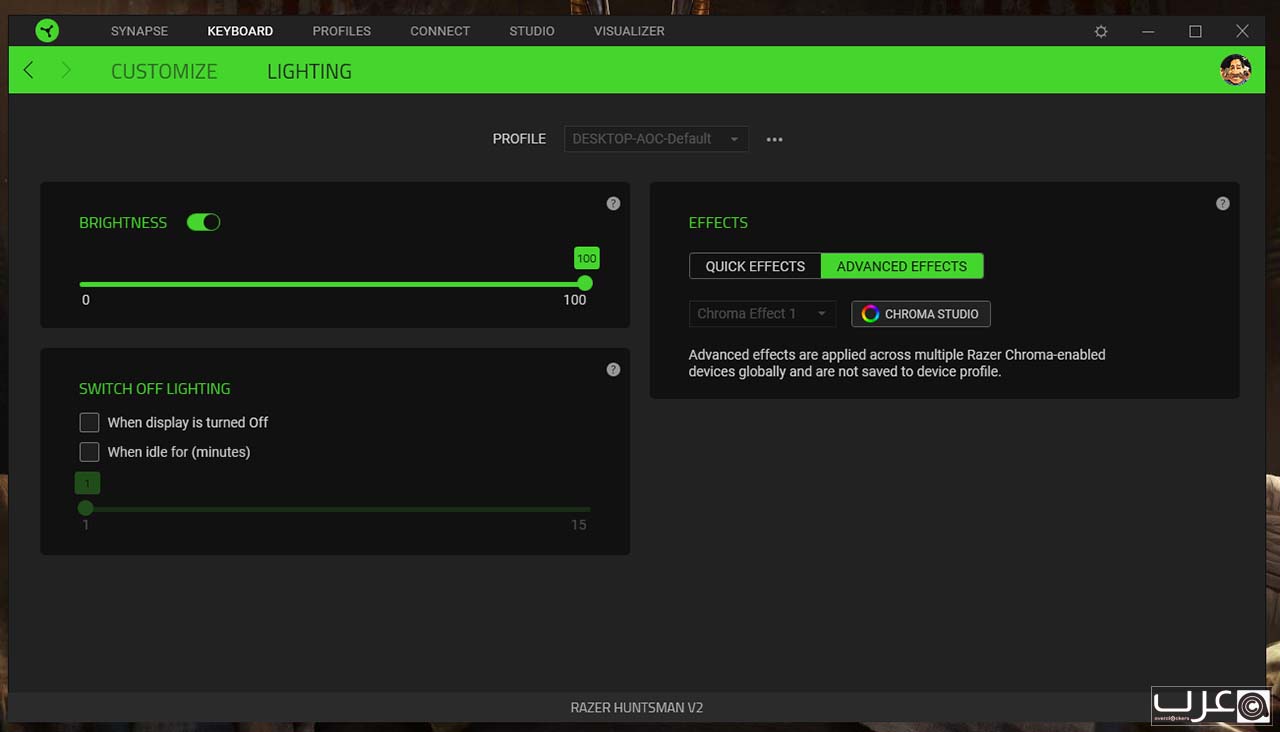The image size is (1280, 732).
Task: Click the Razer Huntsman V2 device label
Action: pyautogui.click(x=636, y=708)
